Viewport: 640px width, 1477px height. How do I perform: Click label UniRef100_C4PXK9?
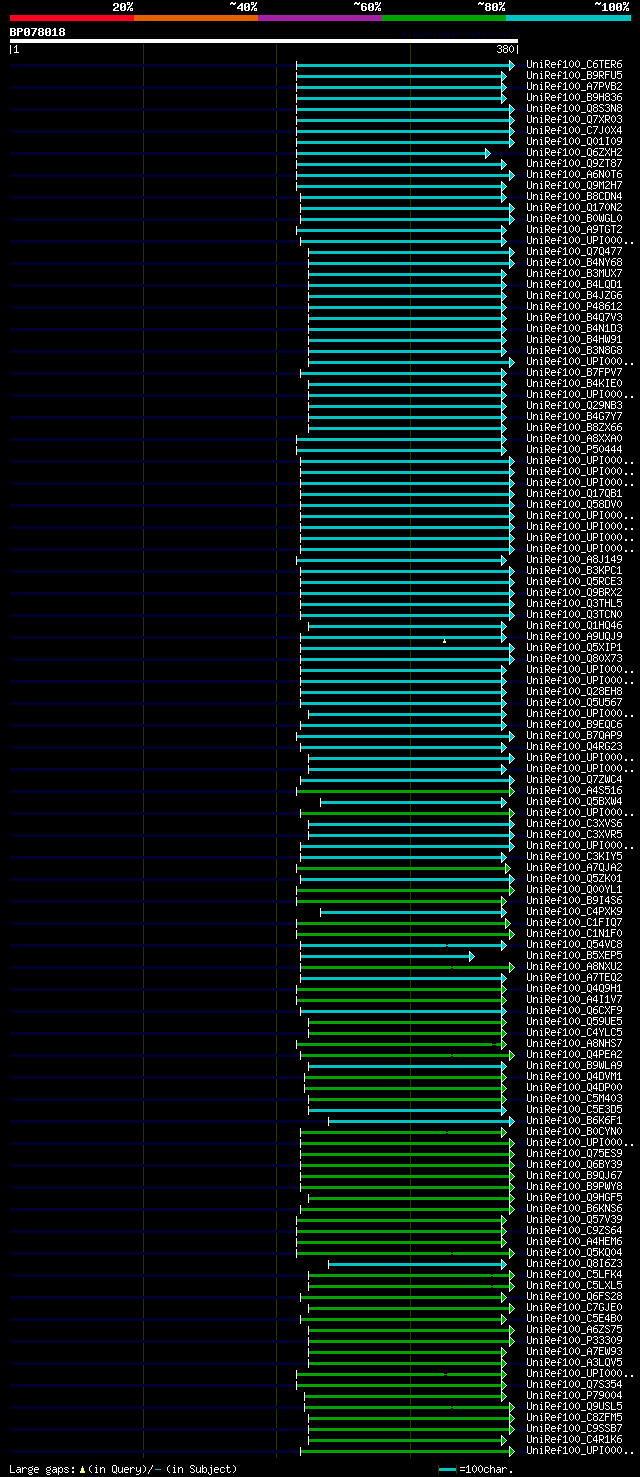click(x=574, y=912)
